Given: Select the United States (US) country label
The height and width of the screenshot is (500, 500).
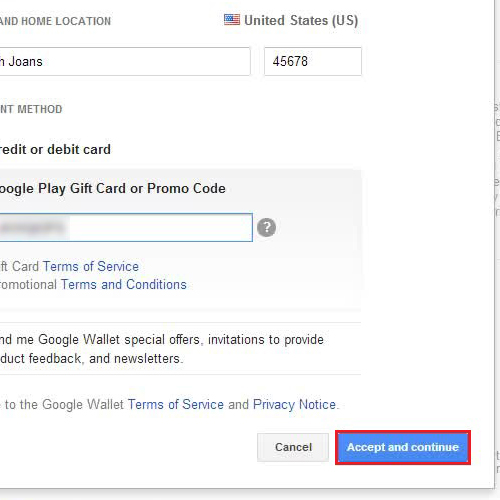Looking at the screenshot, I should tap(301, 20).
